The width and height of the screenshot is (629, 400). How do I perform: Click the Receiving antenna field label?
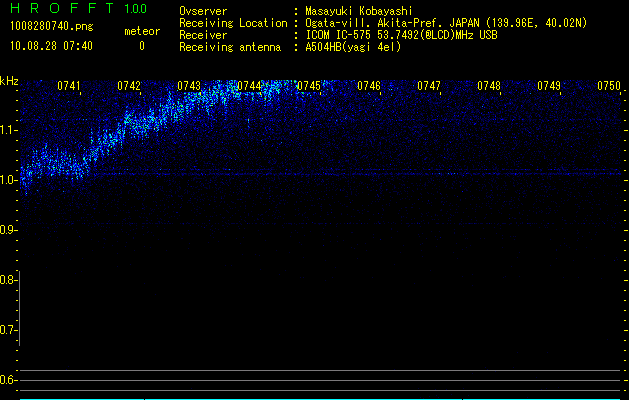tap(230, 47)
